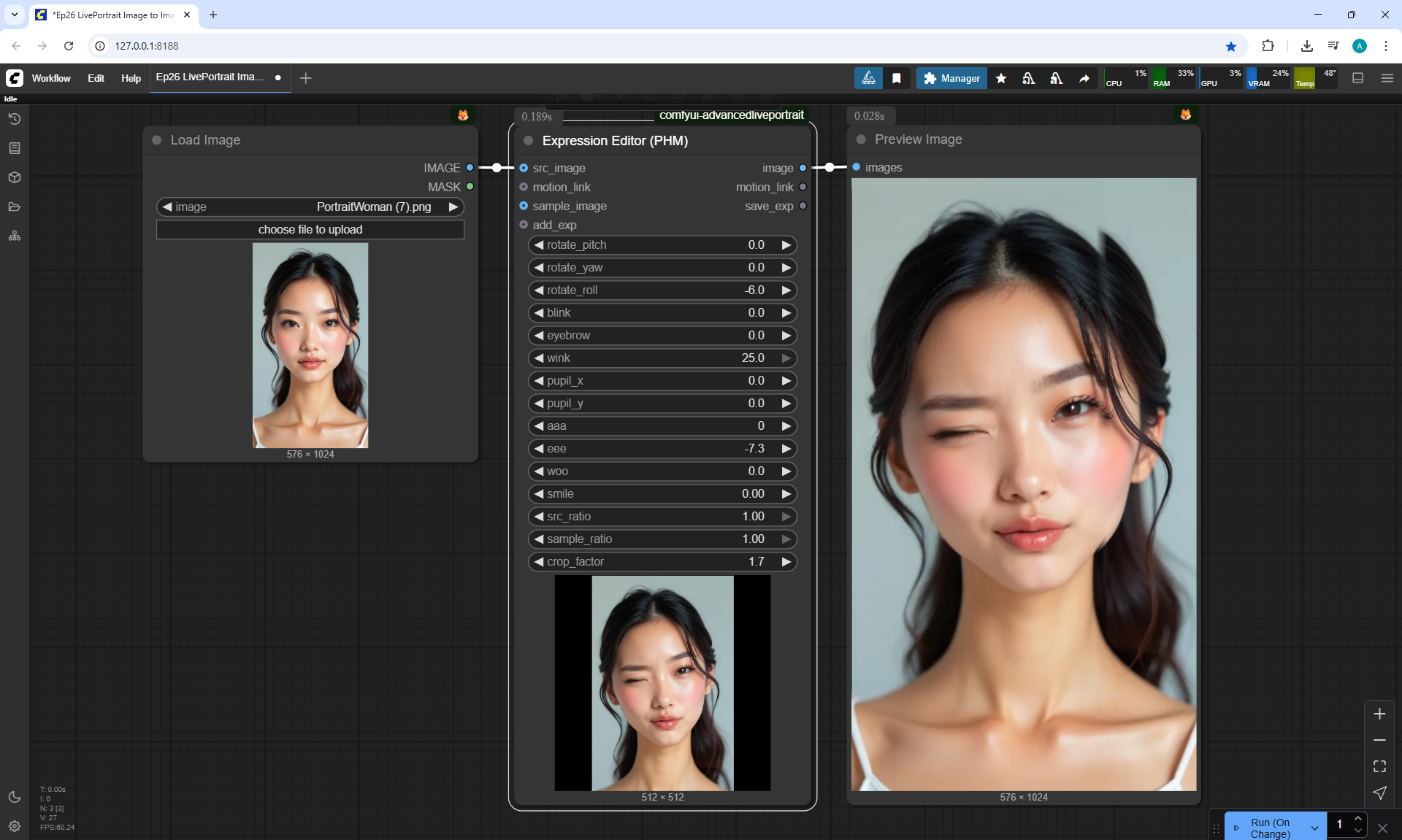Increase wink value with right arrow
Image resolution: width=1402 pixels, height=840 pixels.
[786, 358]
